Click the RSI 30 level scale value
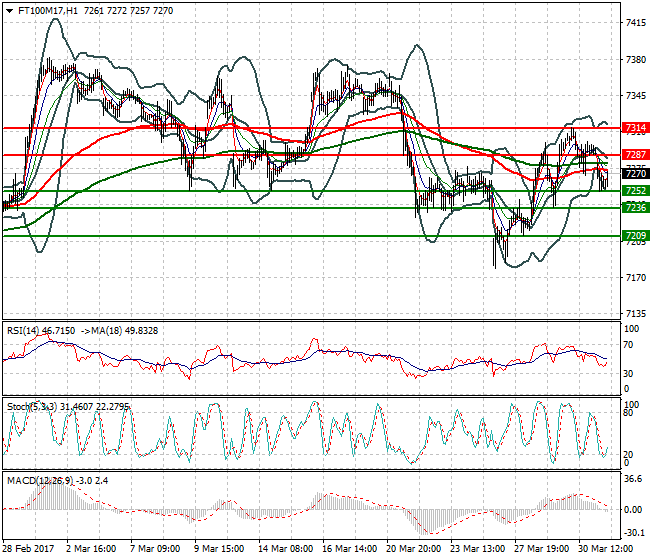The image size is (660, 560). [628, 373]
